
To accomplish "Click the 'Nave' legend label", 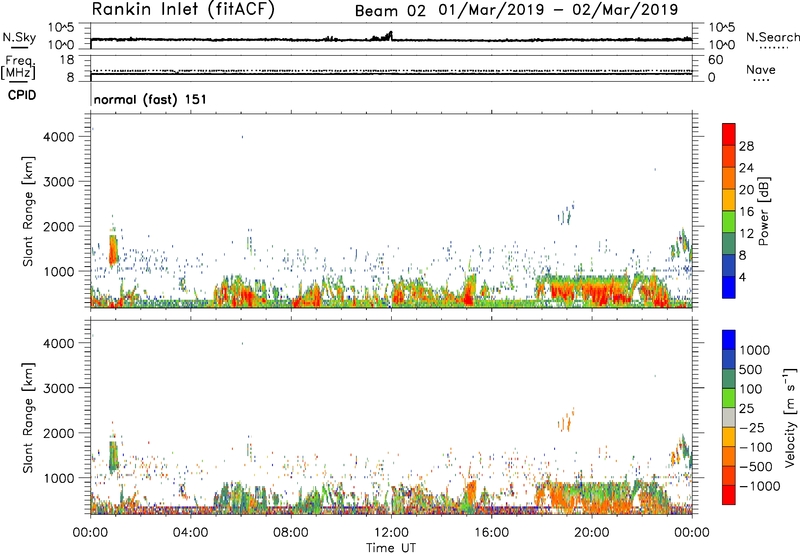I will (x=760, y=69).
